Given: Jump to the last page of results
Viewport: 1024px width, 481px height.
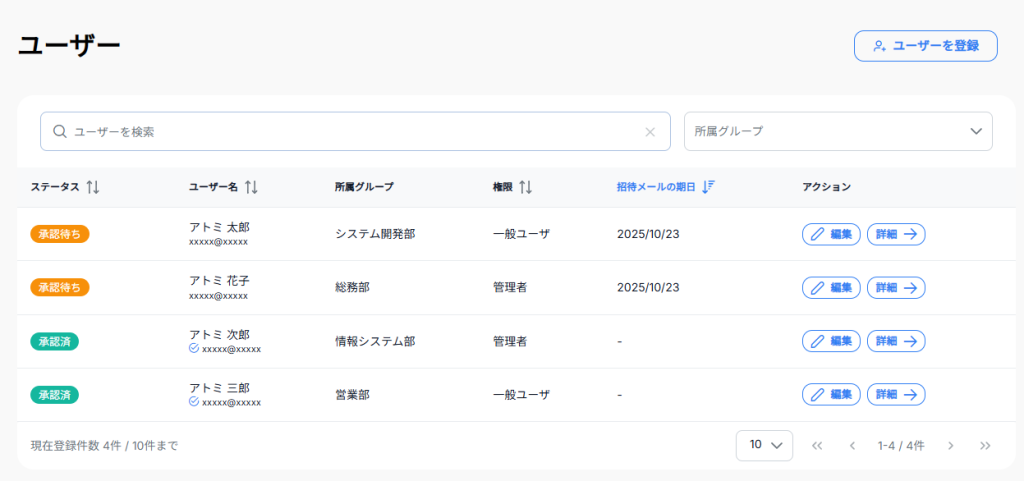Looking at the screenshot, I should 985,446.
